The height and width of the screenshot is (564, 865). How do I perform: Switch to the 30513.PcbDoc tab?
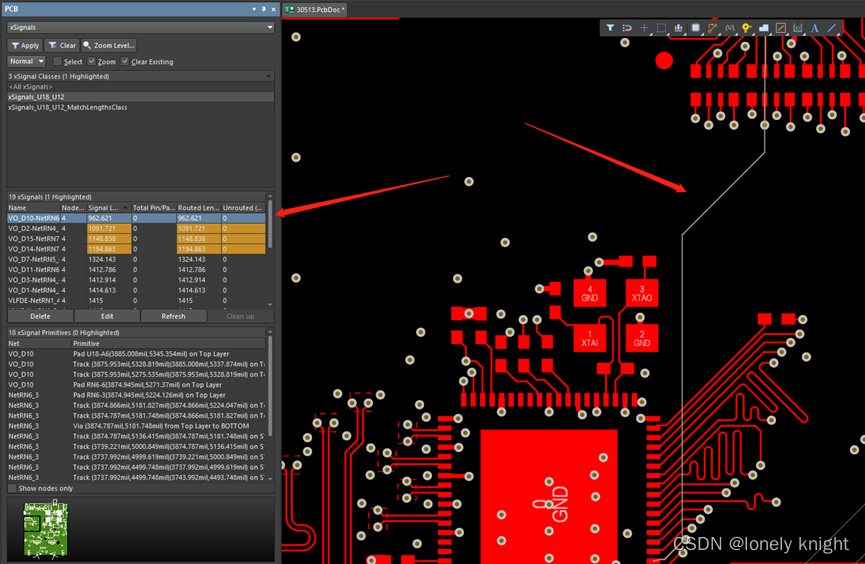(316, 9)
